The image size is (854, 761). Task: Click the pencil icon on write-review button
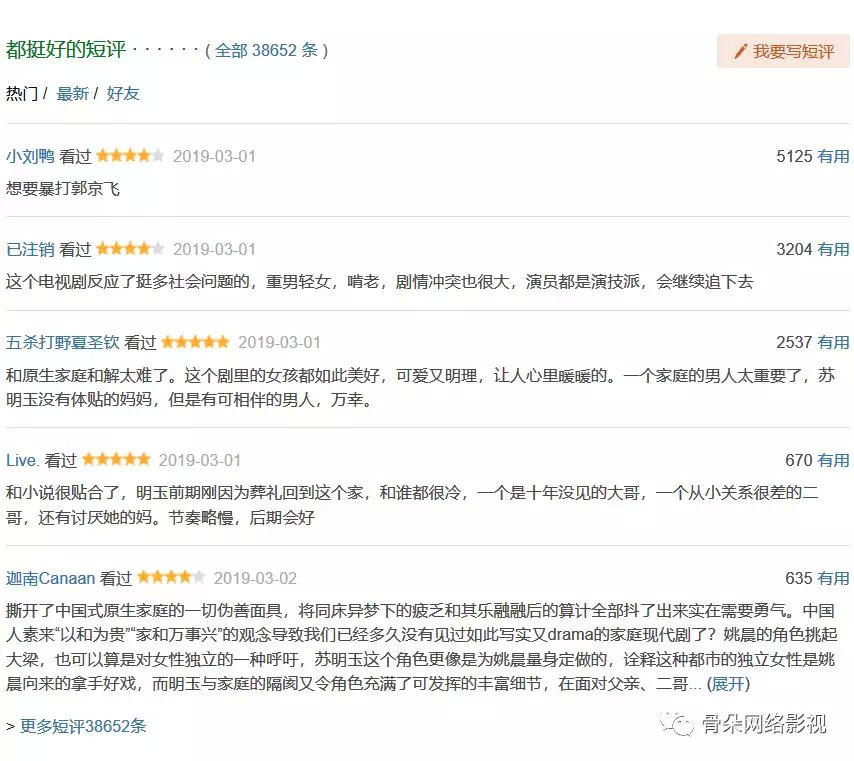point(741,51)
